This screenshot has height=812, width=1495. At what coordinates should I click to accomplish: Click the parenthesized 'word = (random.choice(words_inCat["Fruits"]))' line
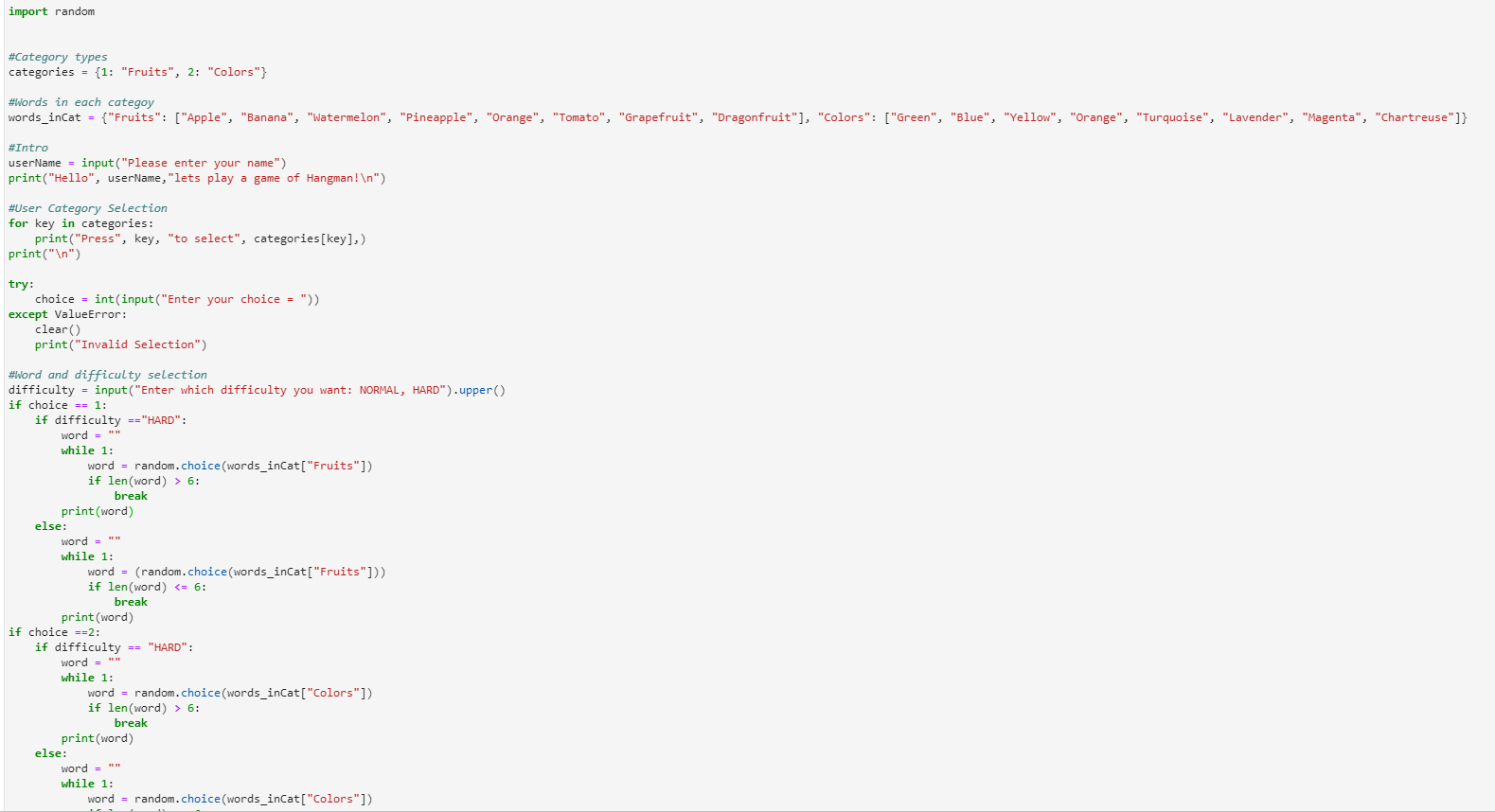pyautogui.click(x=237, y=572)
